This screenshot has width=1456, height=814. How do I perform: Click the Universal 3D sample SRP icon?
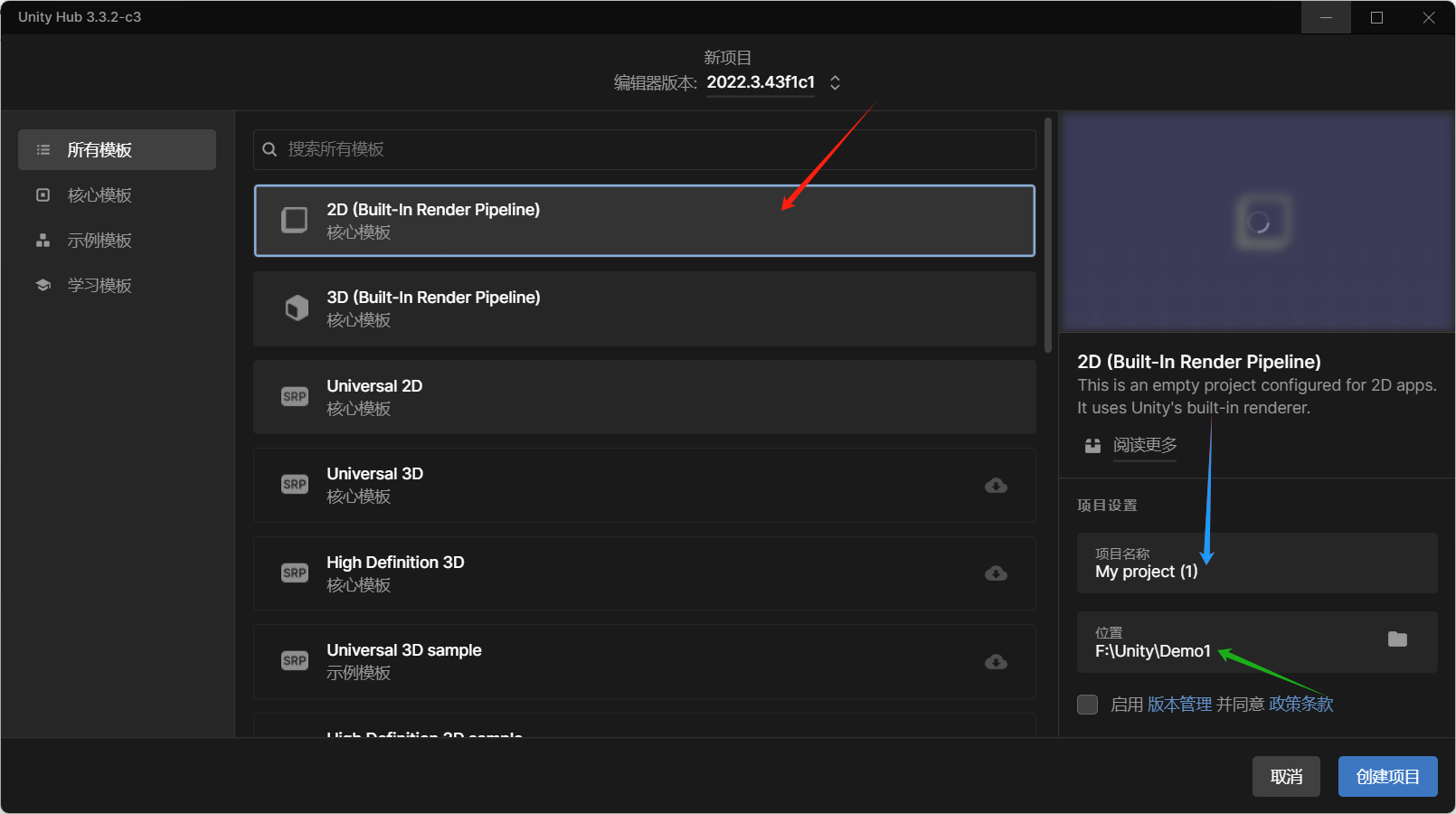tap(295, 660)
